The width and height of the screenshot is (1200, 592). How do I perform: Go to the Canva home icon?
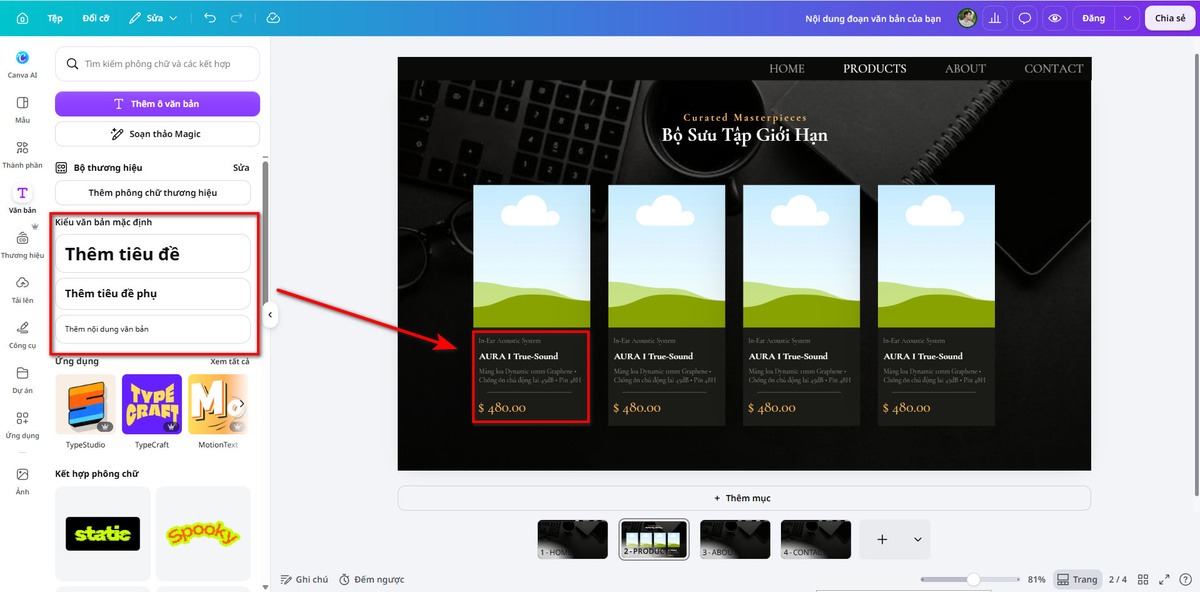[22, 18]
